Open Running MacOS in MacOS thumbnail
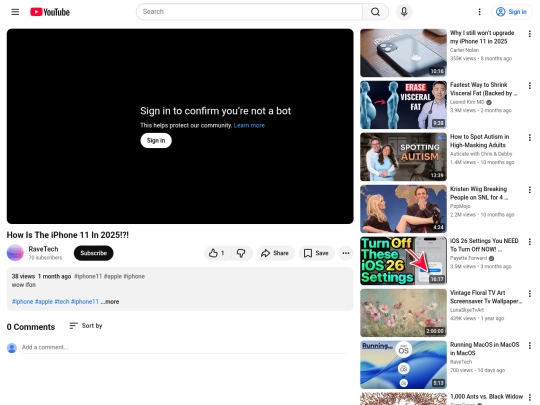Screen dimensions: 540x405 tap(403, 365)
